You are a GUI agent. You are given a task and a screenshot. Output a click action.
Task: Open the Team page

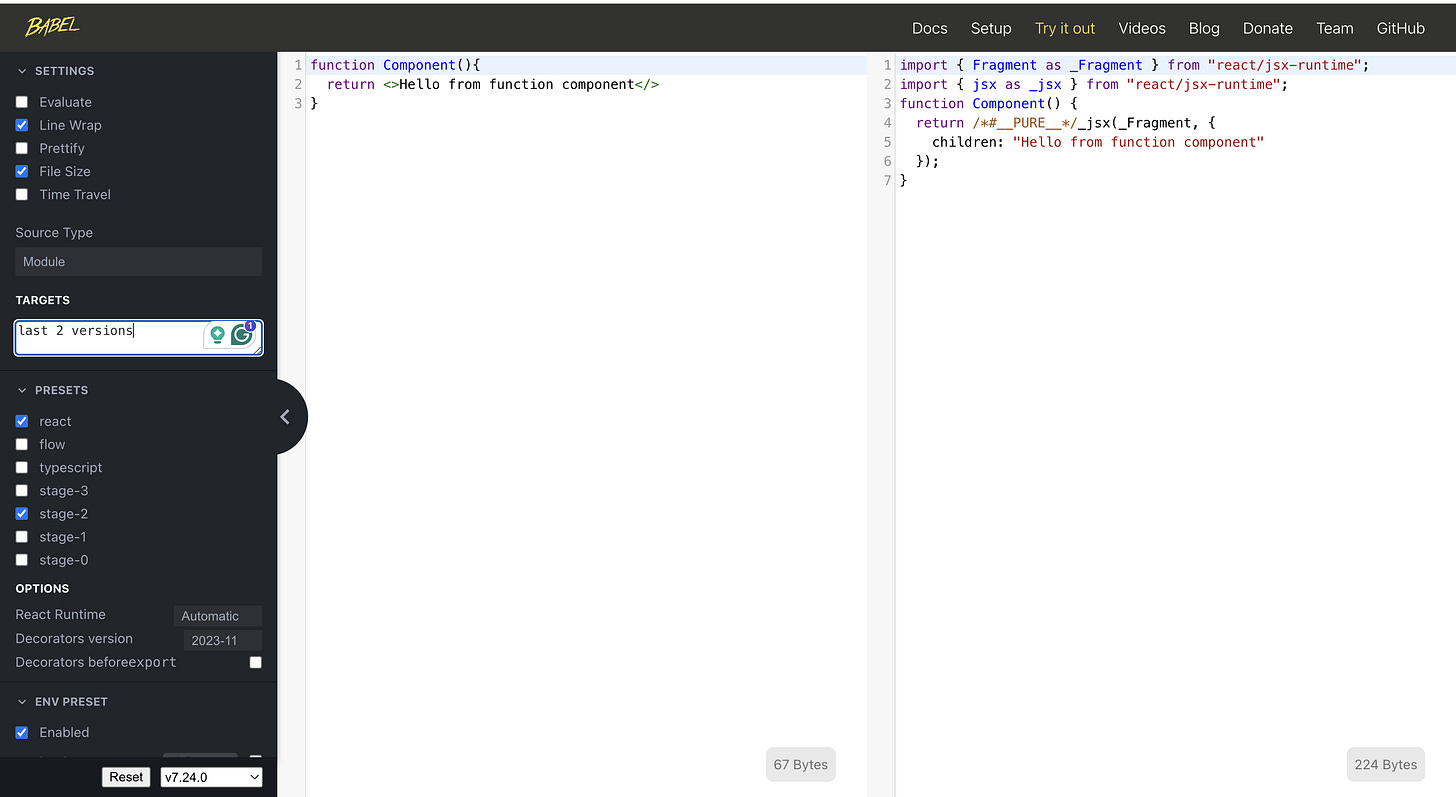tap(1334, 28)
